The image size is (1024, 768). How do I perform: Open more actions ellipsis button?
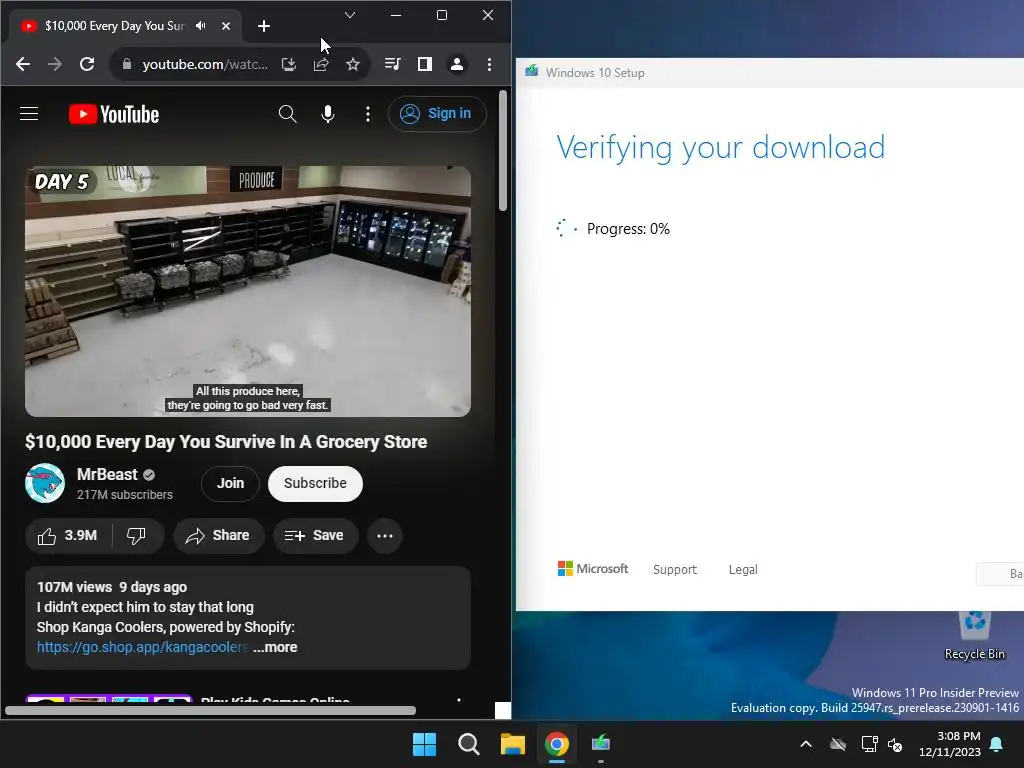(385, 536)
